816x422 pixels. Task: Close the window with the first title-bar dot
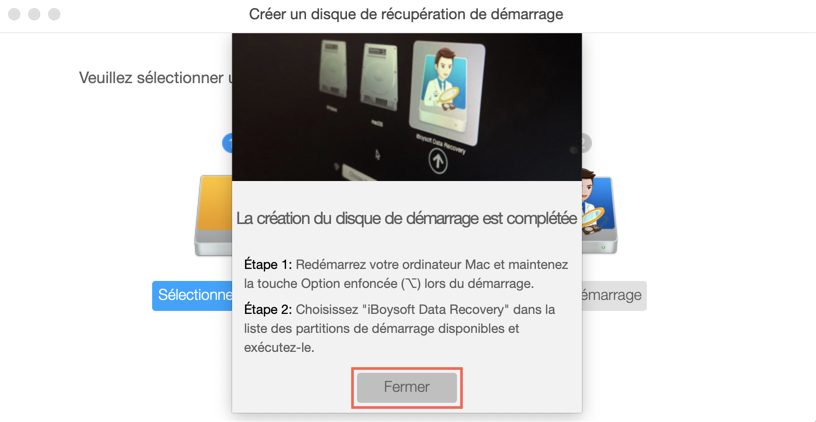point(15,14)
